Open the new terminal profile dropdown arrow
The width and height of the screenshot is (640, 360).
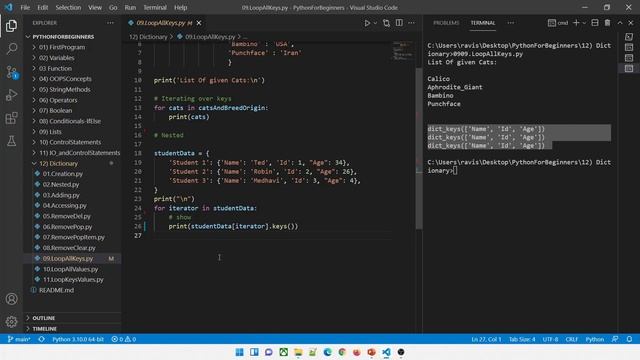coord(584,23)
